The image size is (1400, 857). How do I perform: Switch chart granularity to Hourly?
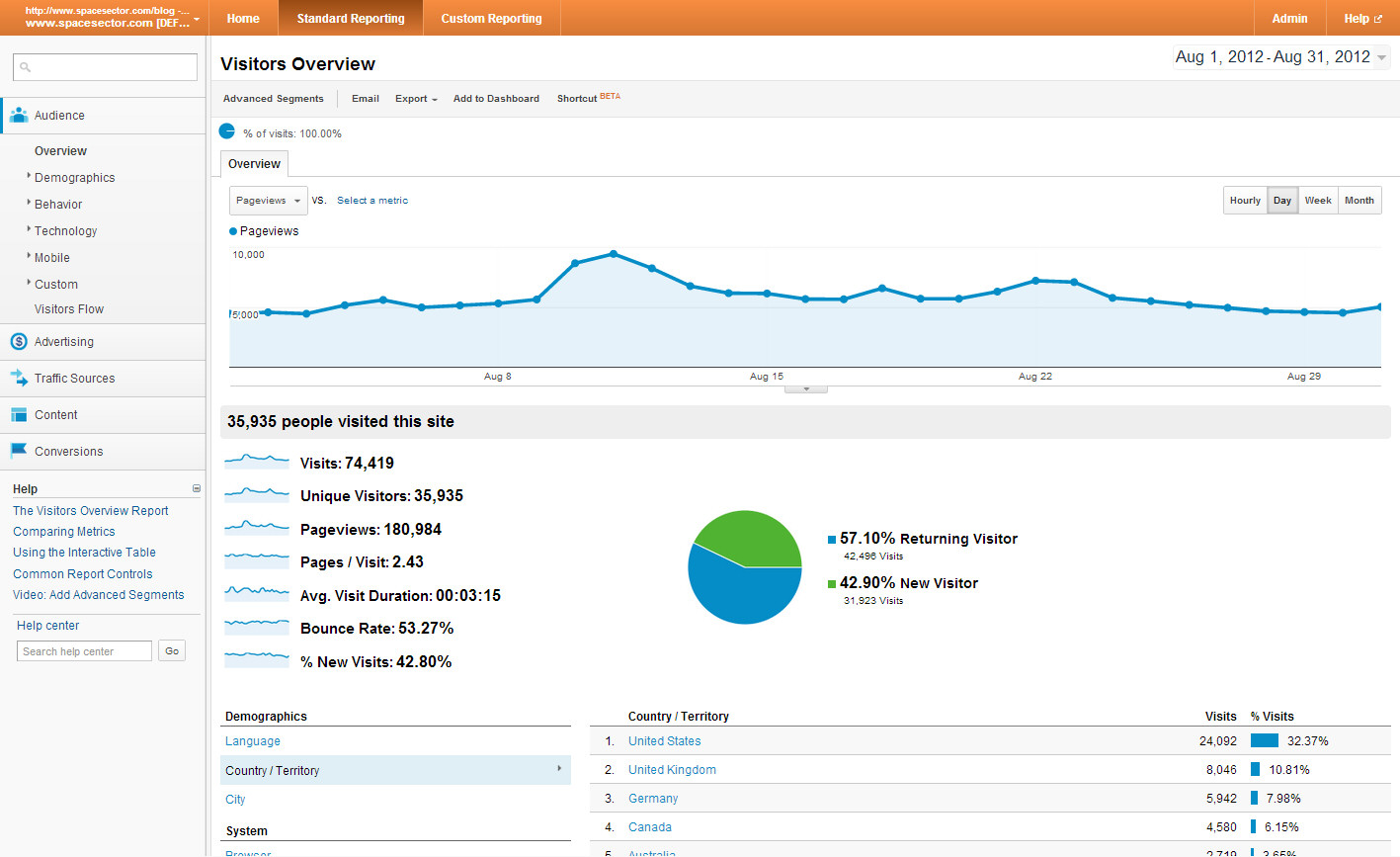[1245, 201]
